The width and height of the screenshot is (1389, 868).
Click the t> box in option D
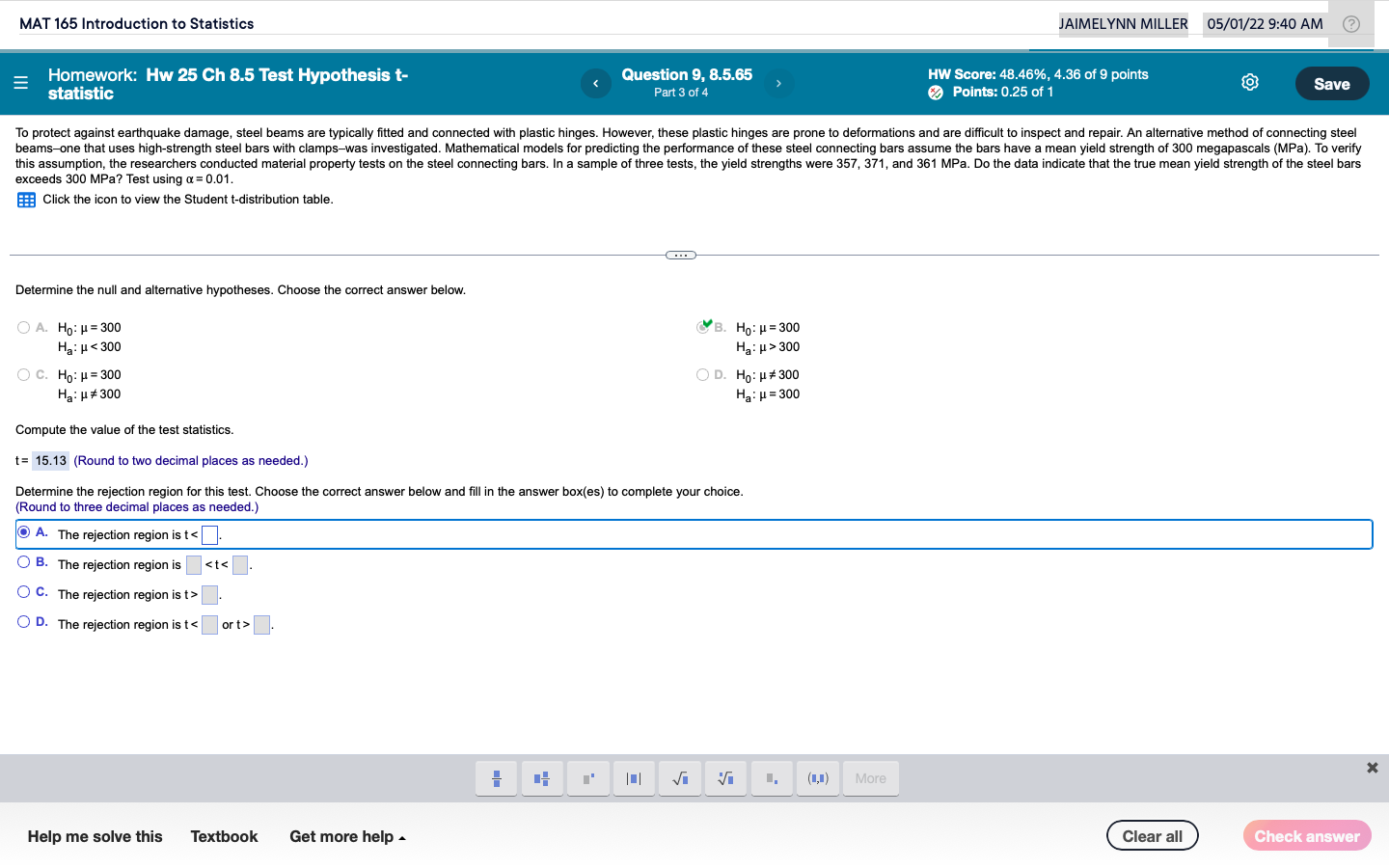[x=261, y=625]
